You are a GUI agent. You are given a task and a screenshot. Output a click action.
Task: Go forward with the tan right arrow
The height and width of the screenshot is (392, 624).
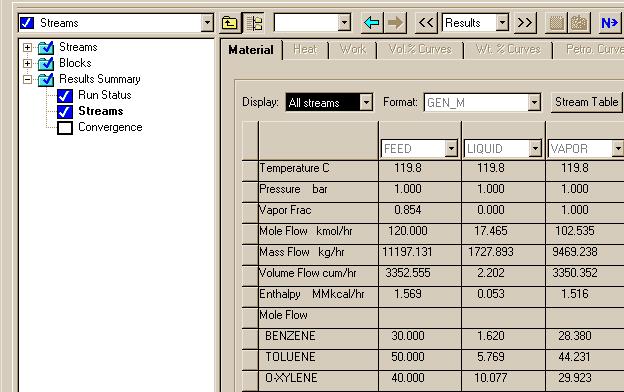click(x=395, y=23)
